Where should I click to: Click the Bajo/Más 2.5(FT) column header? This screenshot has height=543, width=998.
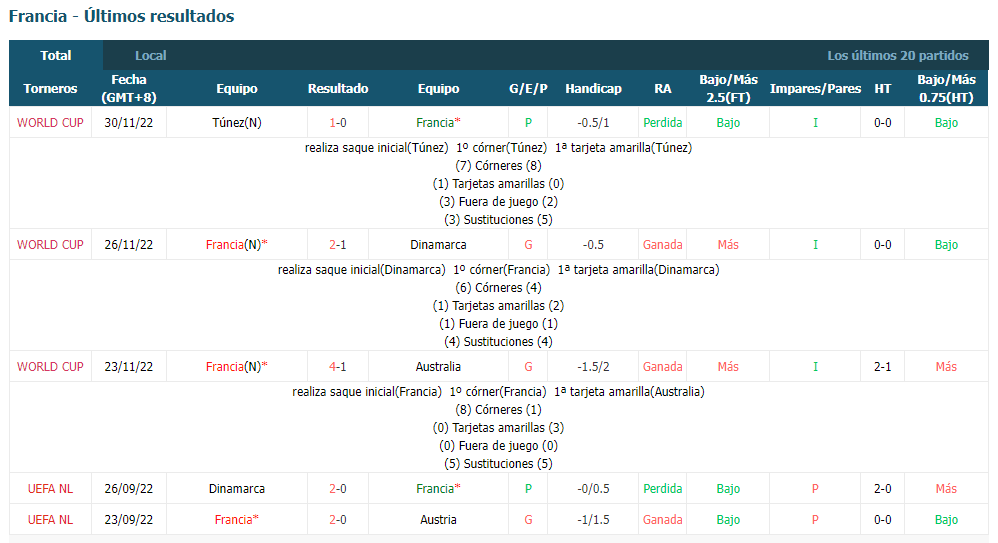(x=728, y=88)
